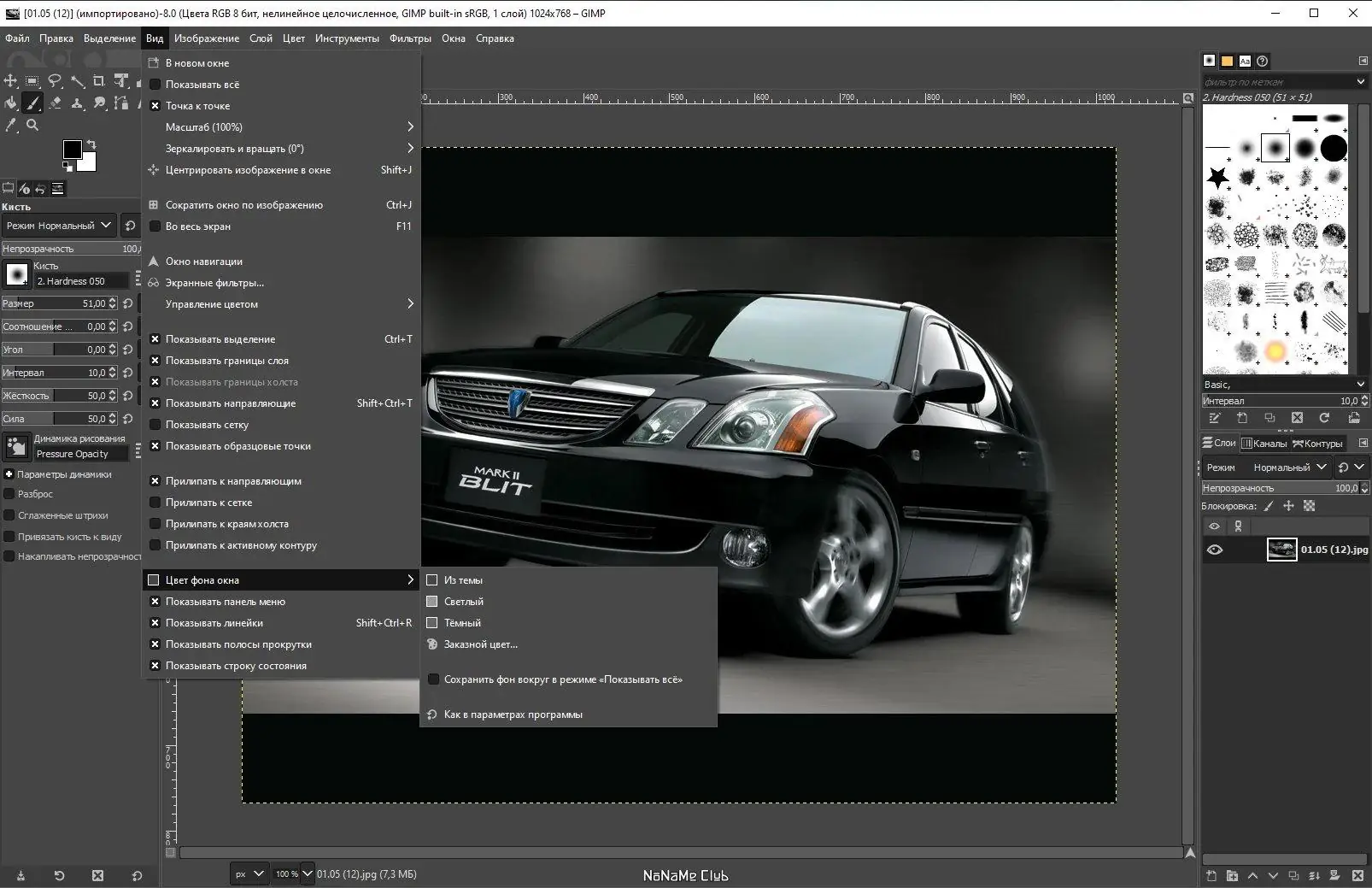Image resolution: width=1372 pixels, height=888 pixels.
Task: Swap foreground and background colors
Action: pyautogui.click(x=91, y=144)
